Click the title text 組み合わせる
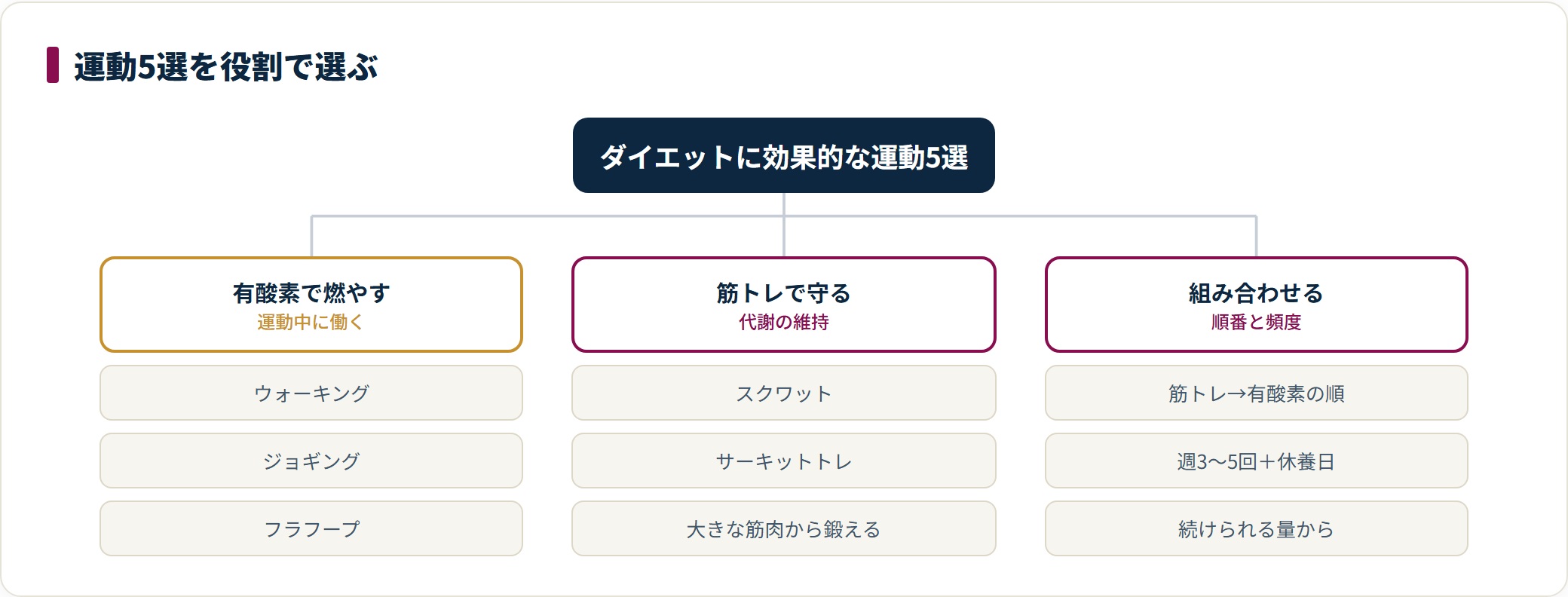1568x597 pixels. [x=1256, y=292]
